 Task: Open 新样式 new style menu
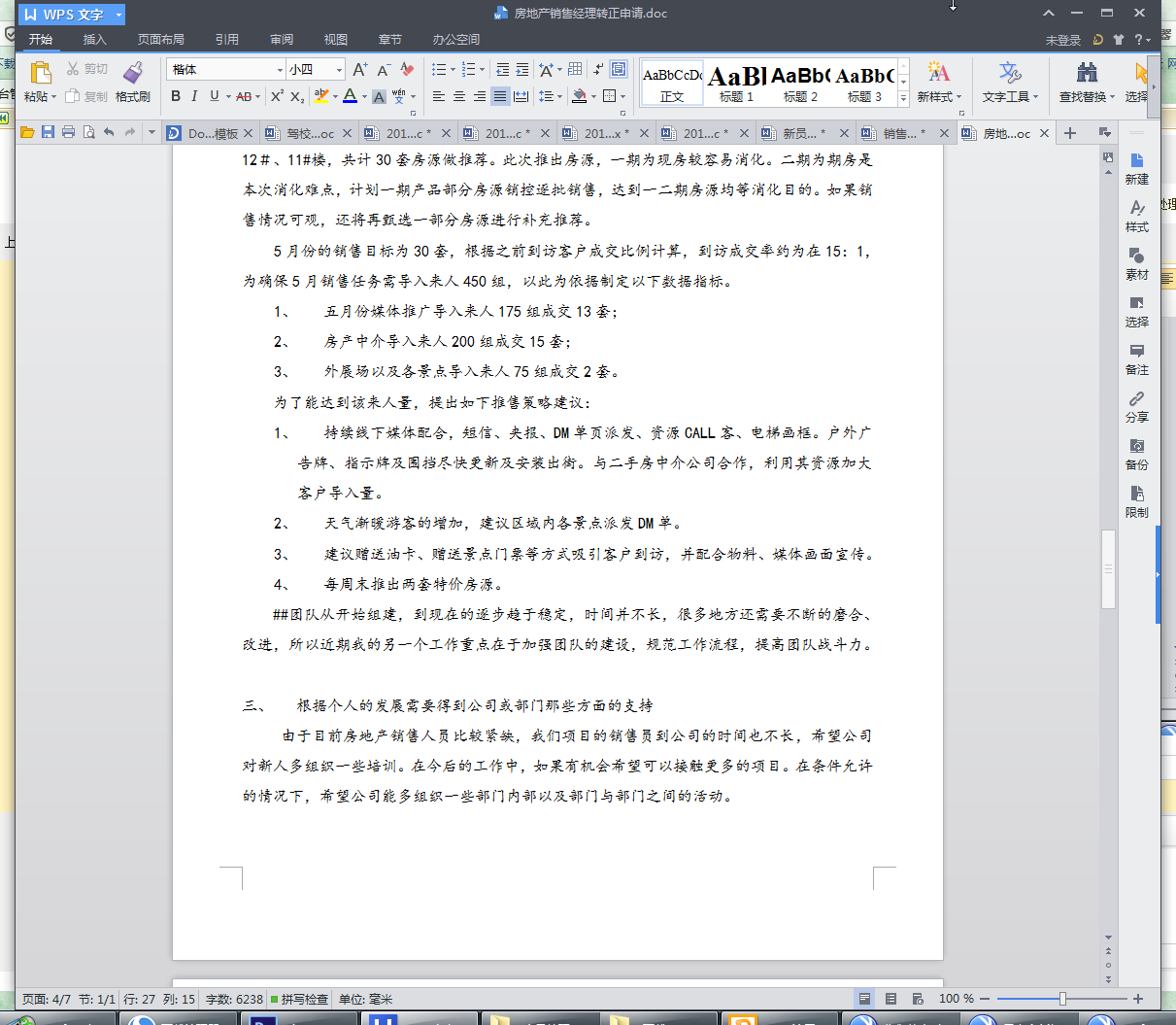click(x=939, y=83)
